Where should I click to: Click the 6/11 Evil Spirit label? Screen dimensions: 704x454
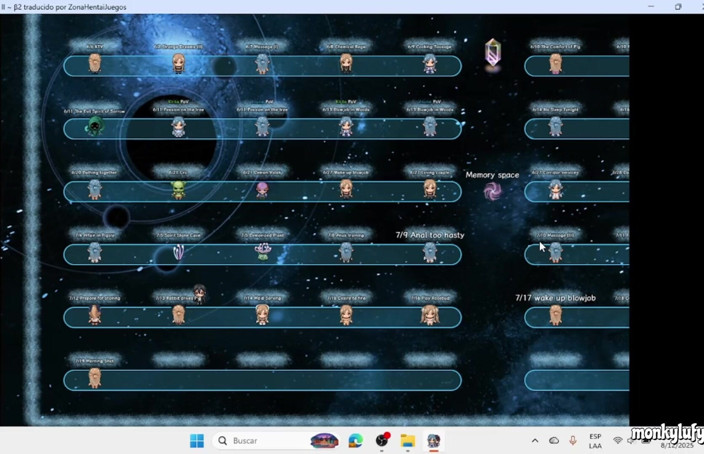coord(94,110)
